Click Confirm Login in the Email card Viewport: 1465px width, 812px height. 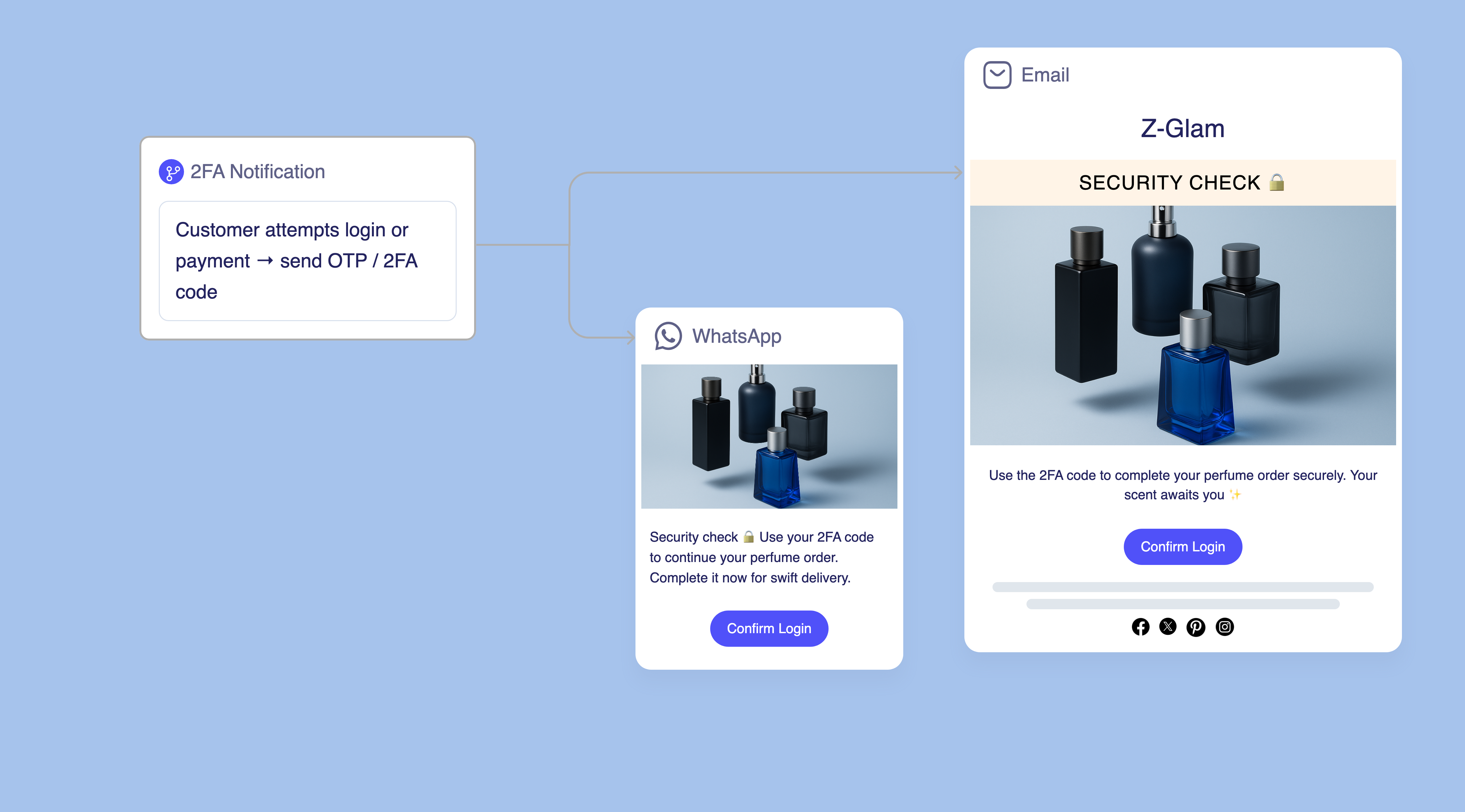(1183, 547)
